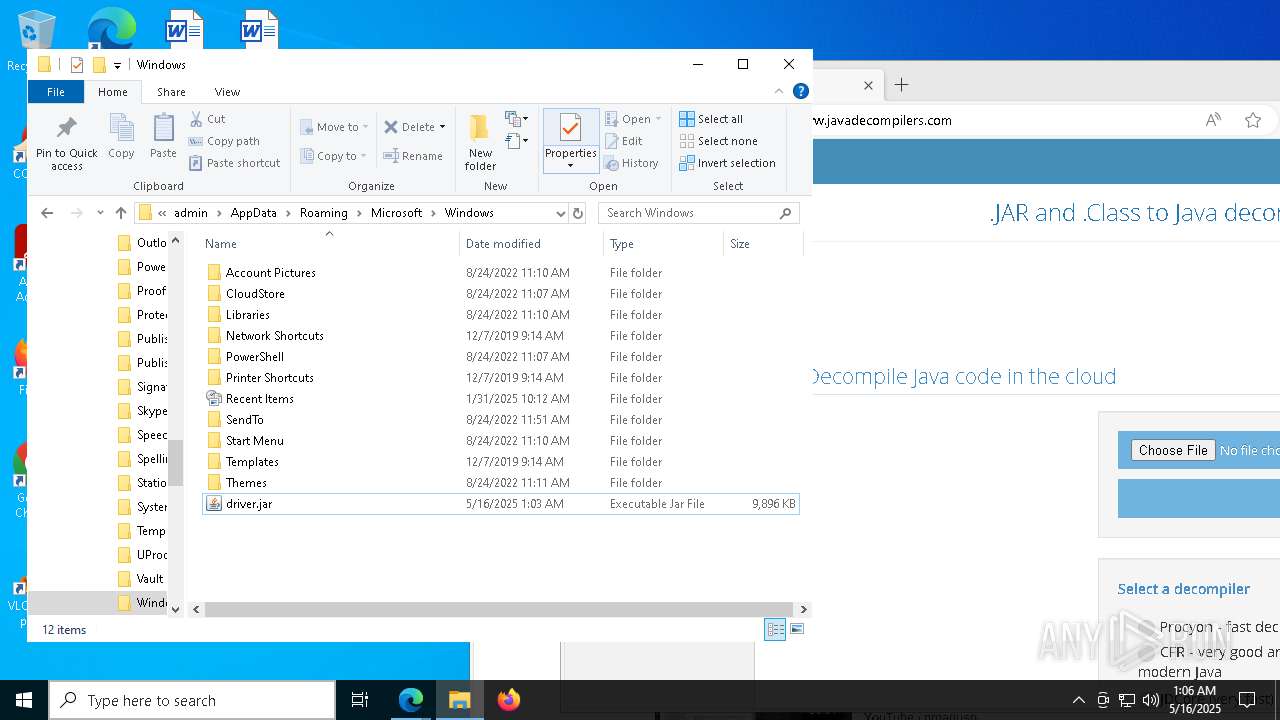The height and width of the screenshot is (720, 1280).
Task: Click the taskbar search box
Action: click(x=192, y=700)
